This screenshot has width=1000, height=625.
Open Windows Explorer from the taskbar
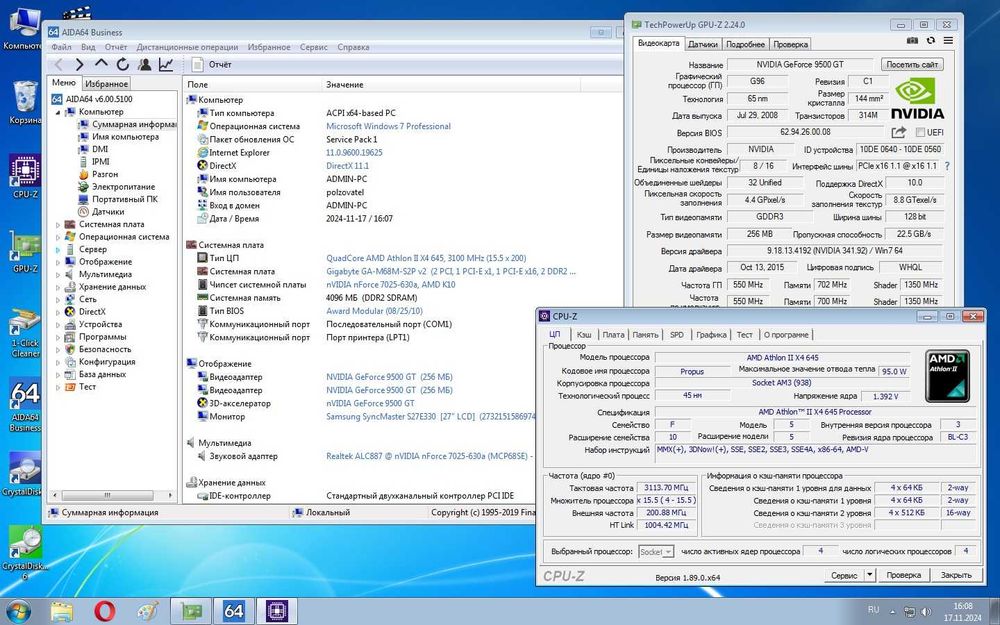click(x=62, y=612)
